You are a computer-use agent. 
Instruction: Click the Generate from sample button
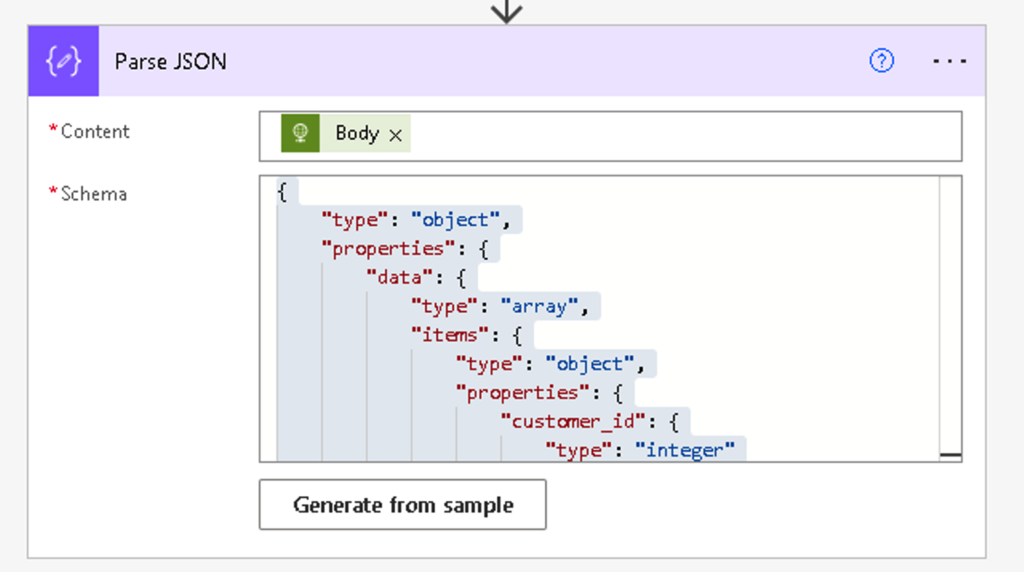403,505
